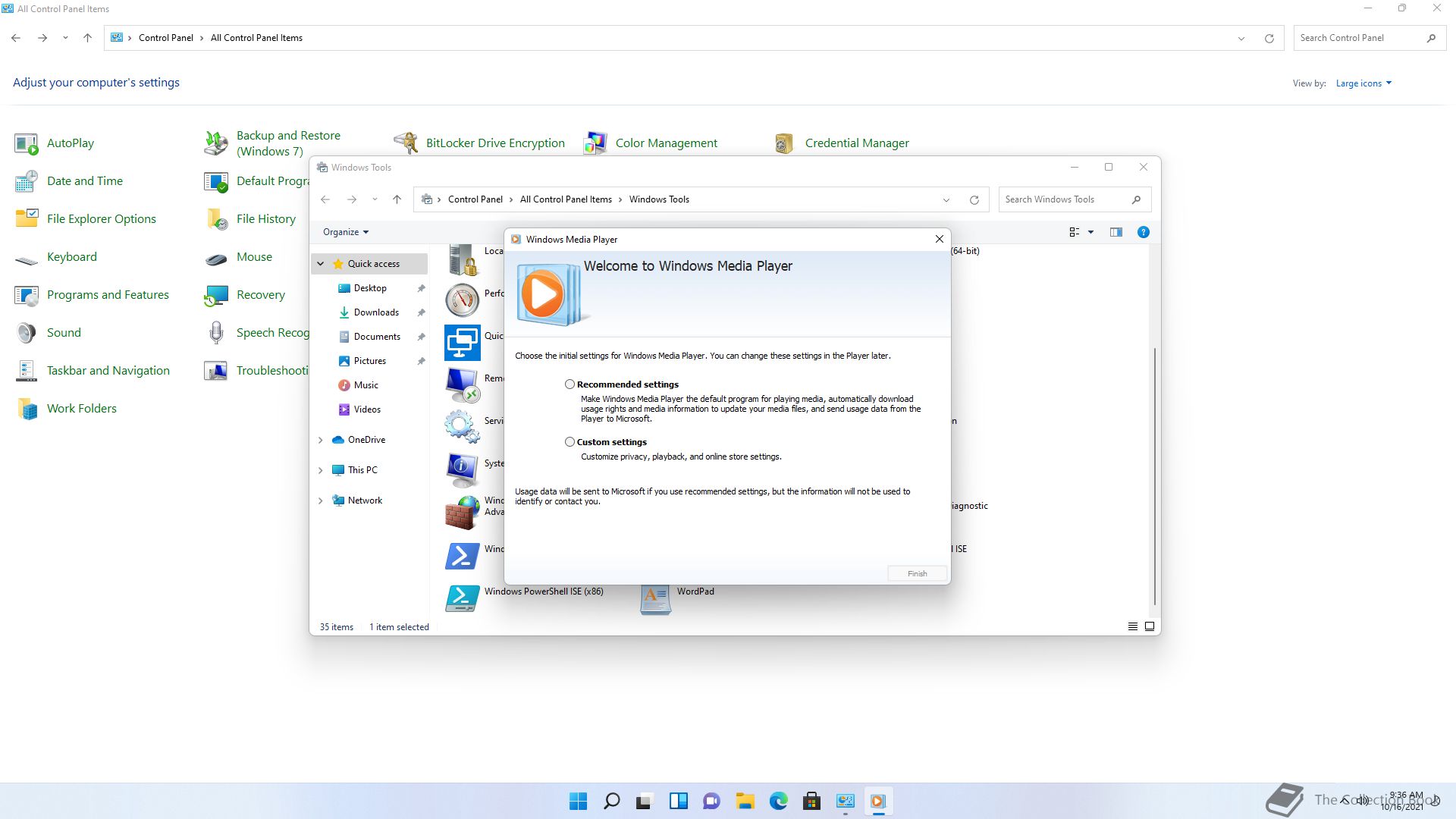
Task: Click the Finish button in Media Player dialog
Action: point(917,574)
